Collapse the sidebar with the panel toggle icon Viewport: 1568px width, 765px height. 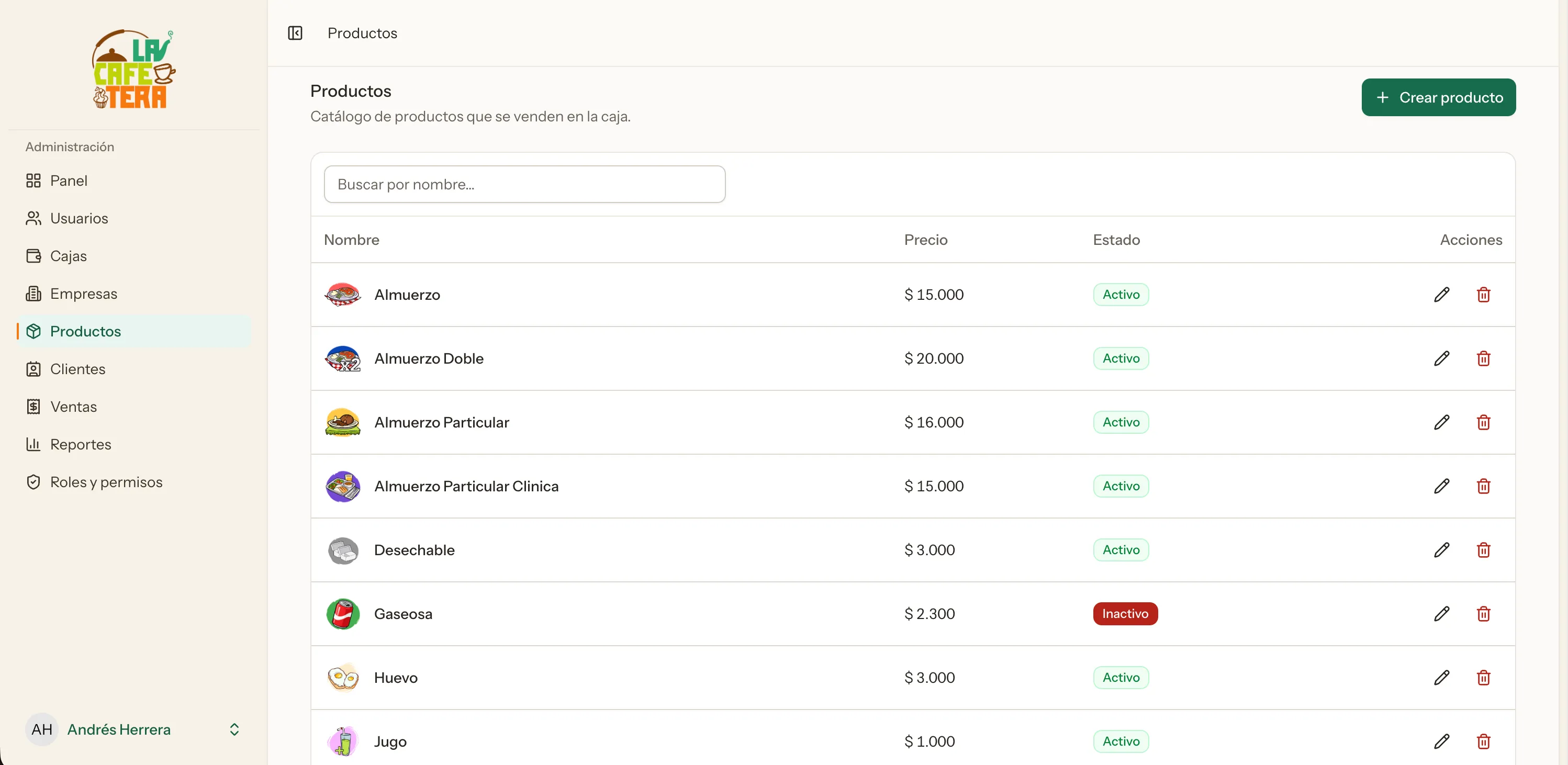295,33
